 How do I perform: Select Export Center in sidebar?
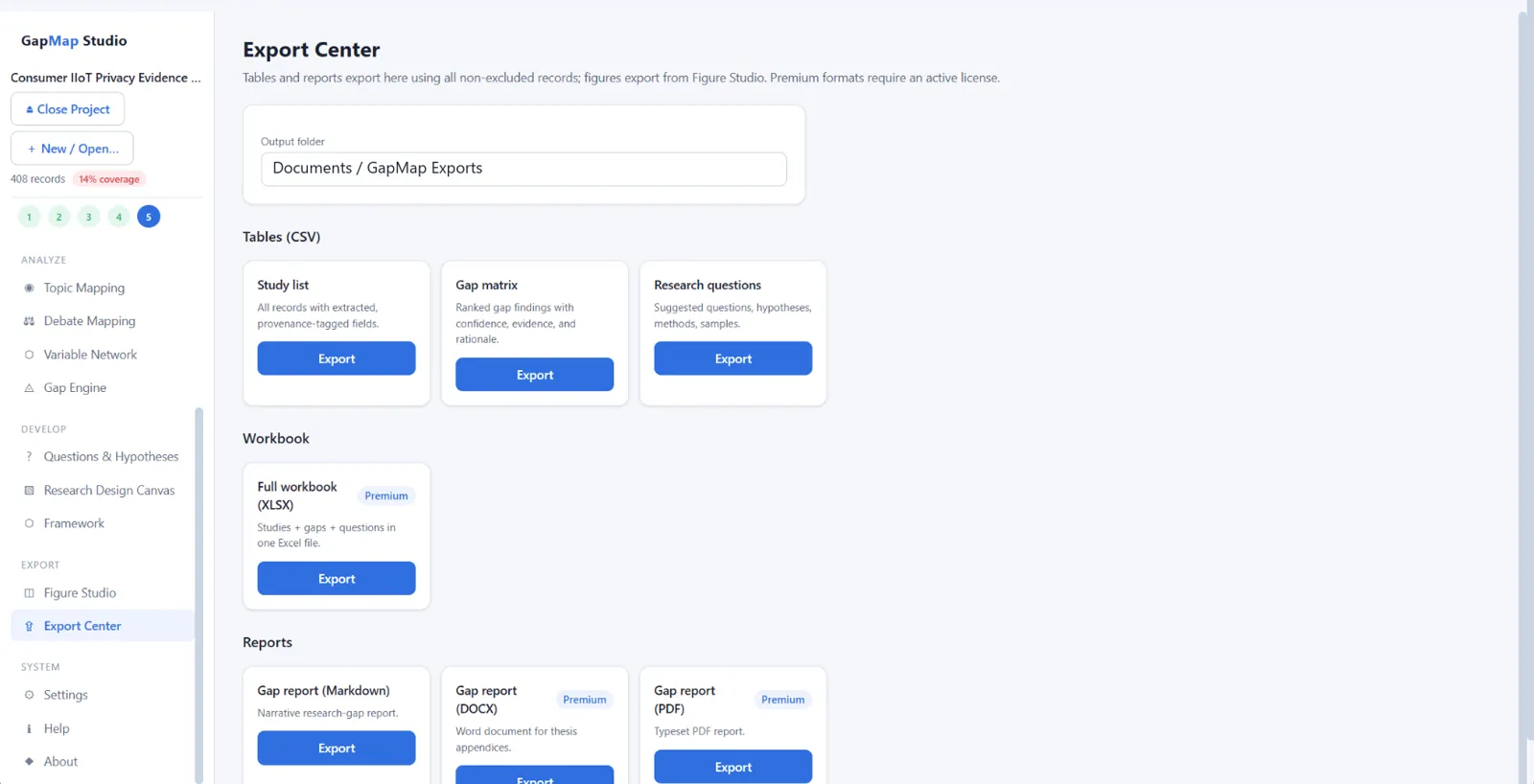click(x=103, y=626)
